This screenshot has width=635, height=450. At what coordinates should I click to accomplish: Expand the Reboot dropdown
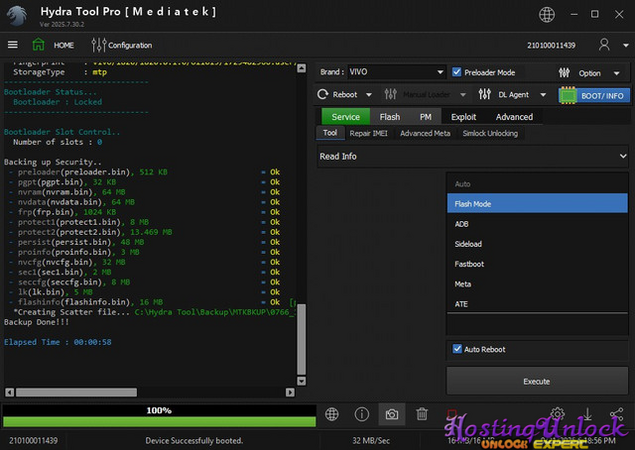[343, 95]
